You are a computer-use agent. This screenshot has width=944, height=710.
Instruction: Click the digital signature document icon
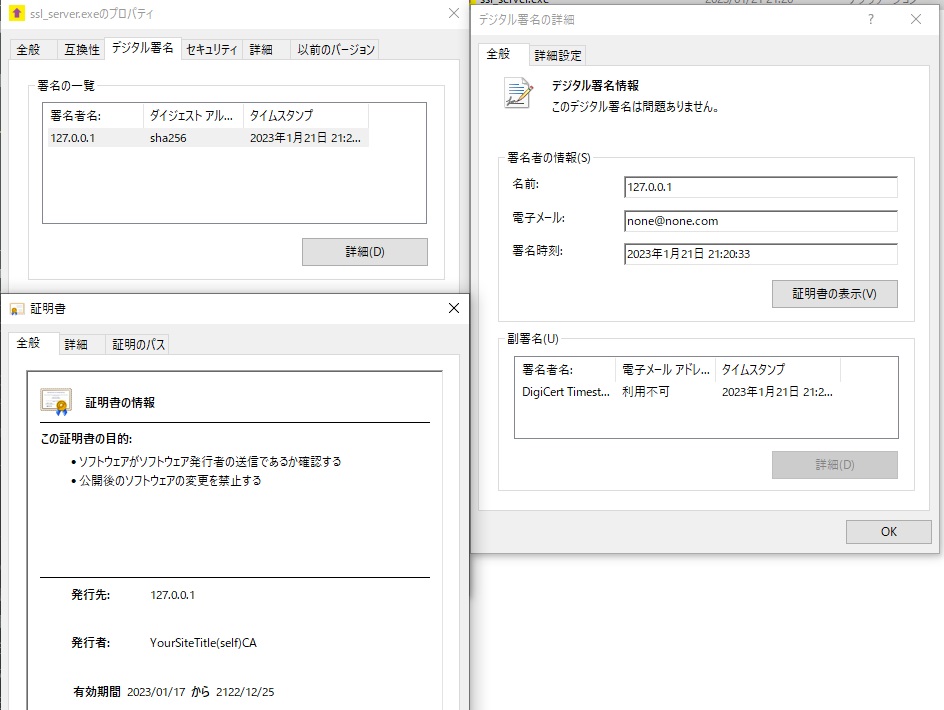pos(518,93)
